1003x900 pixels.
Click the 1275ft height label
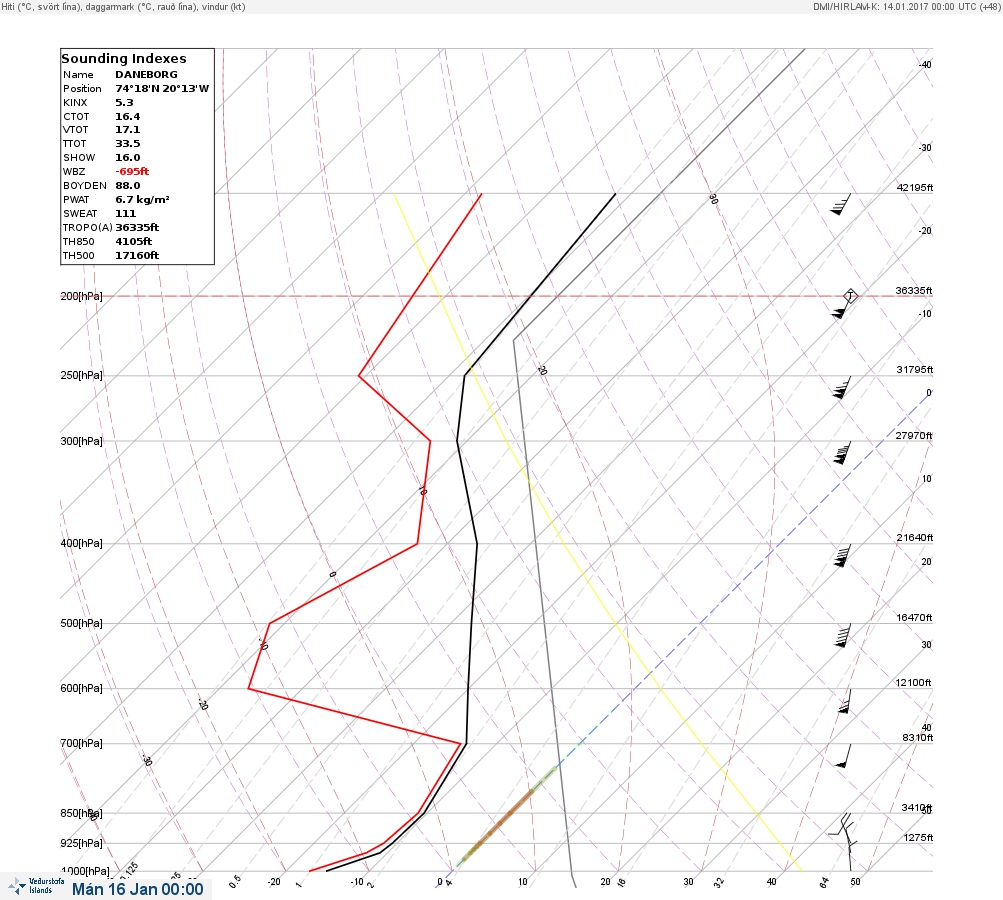click(918, 838)
